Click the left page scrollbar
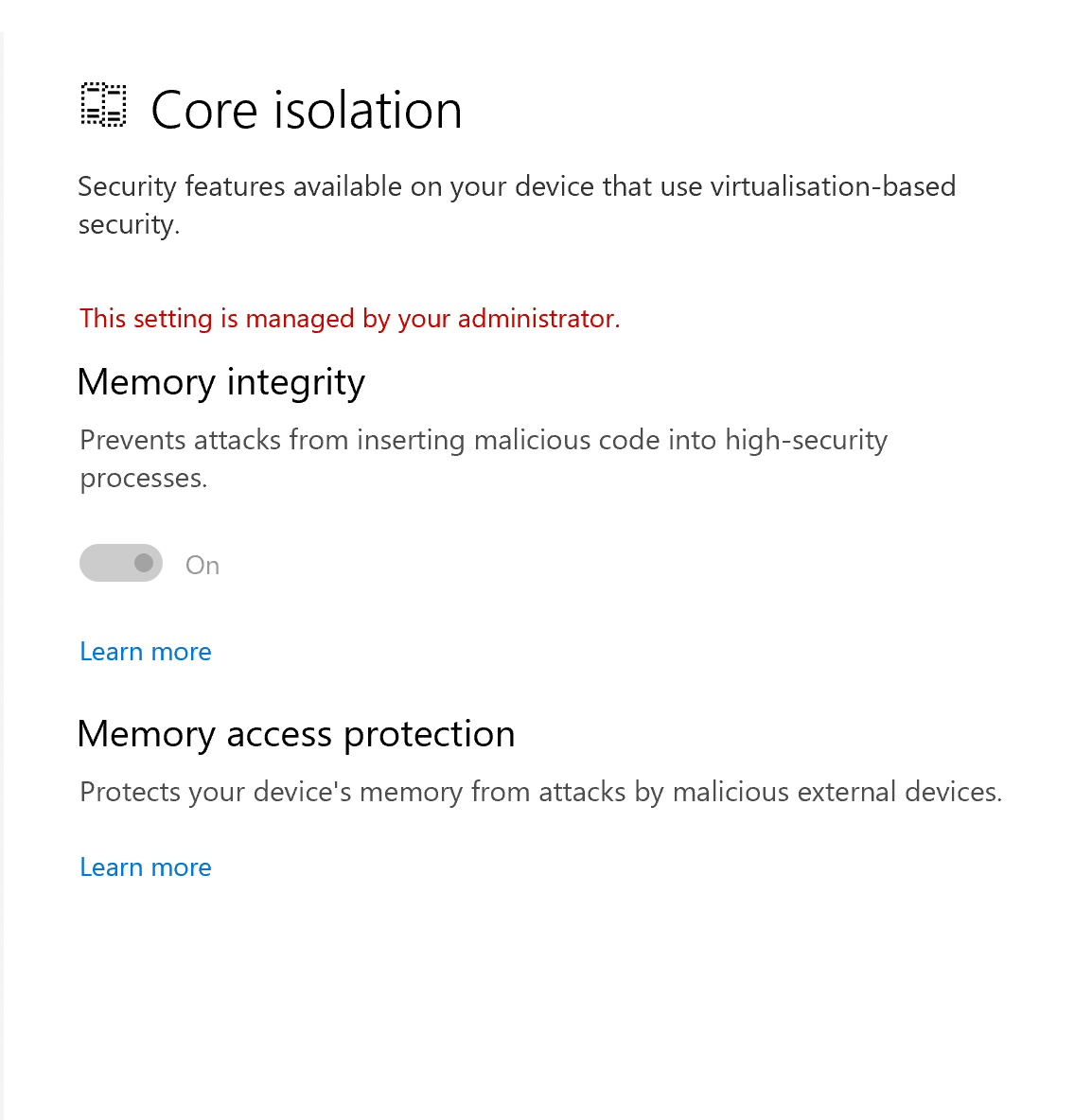 (x=4, y=560)
